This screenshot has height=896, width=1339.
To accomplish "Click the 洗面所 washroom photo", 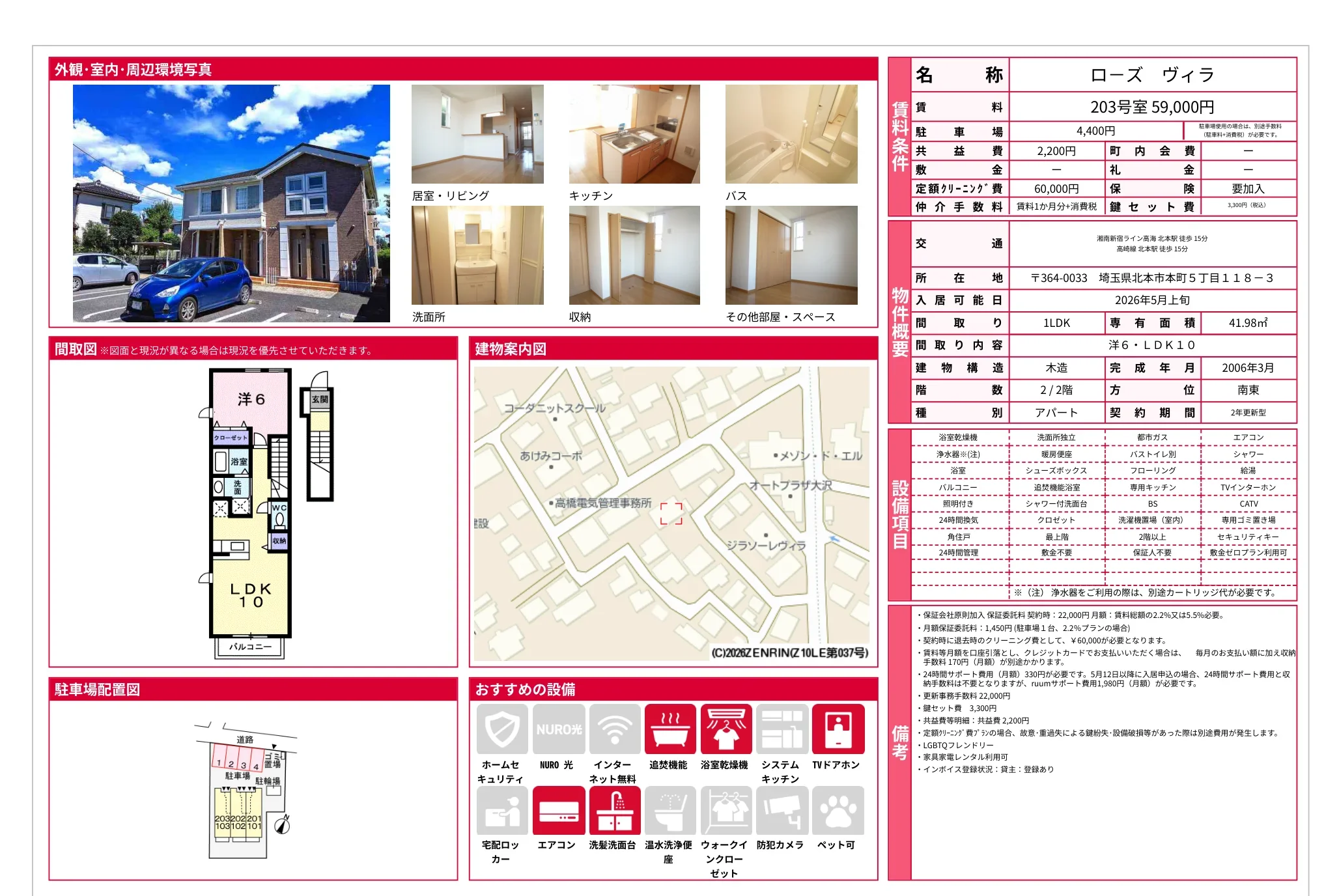I will pos(477,255).
